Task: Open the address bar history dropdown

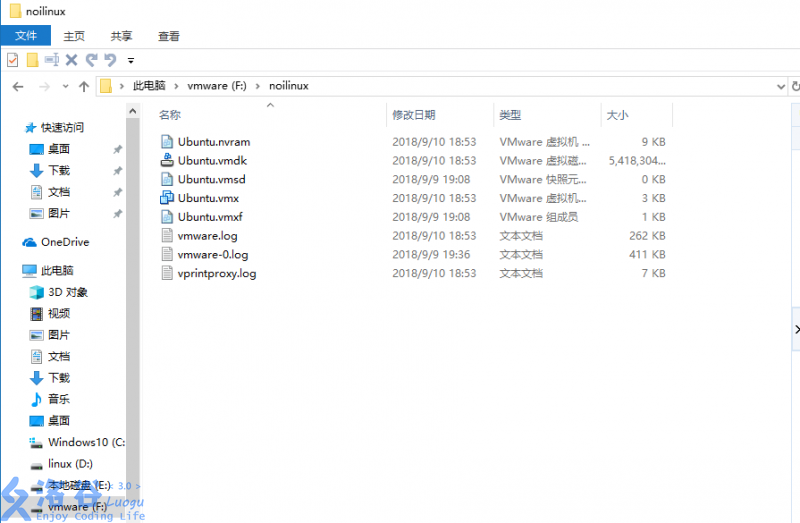Action: pyautogui.click(x=781, y=86)
